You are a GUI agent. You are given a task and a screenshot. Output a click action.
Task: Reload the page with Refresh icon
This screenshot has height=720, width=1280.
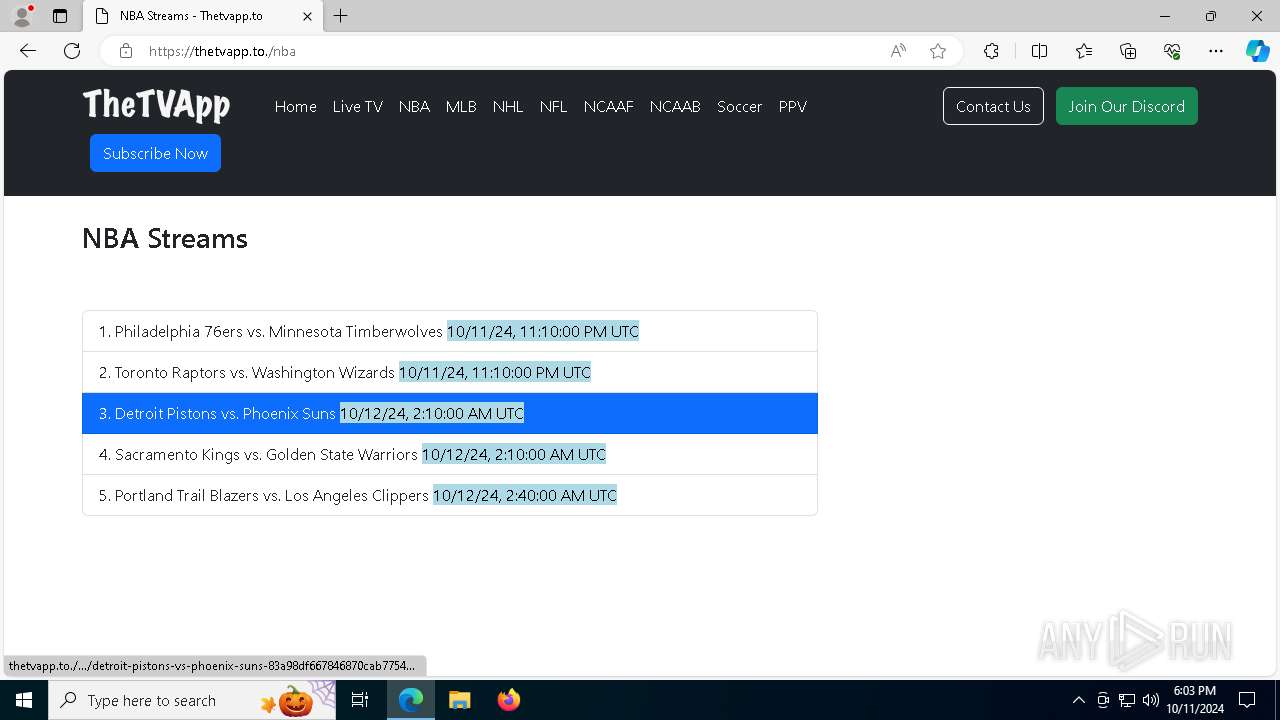(x=72, y=51)
